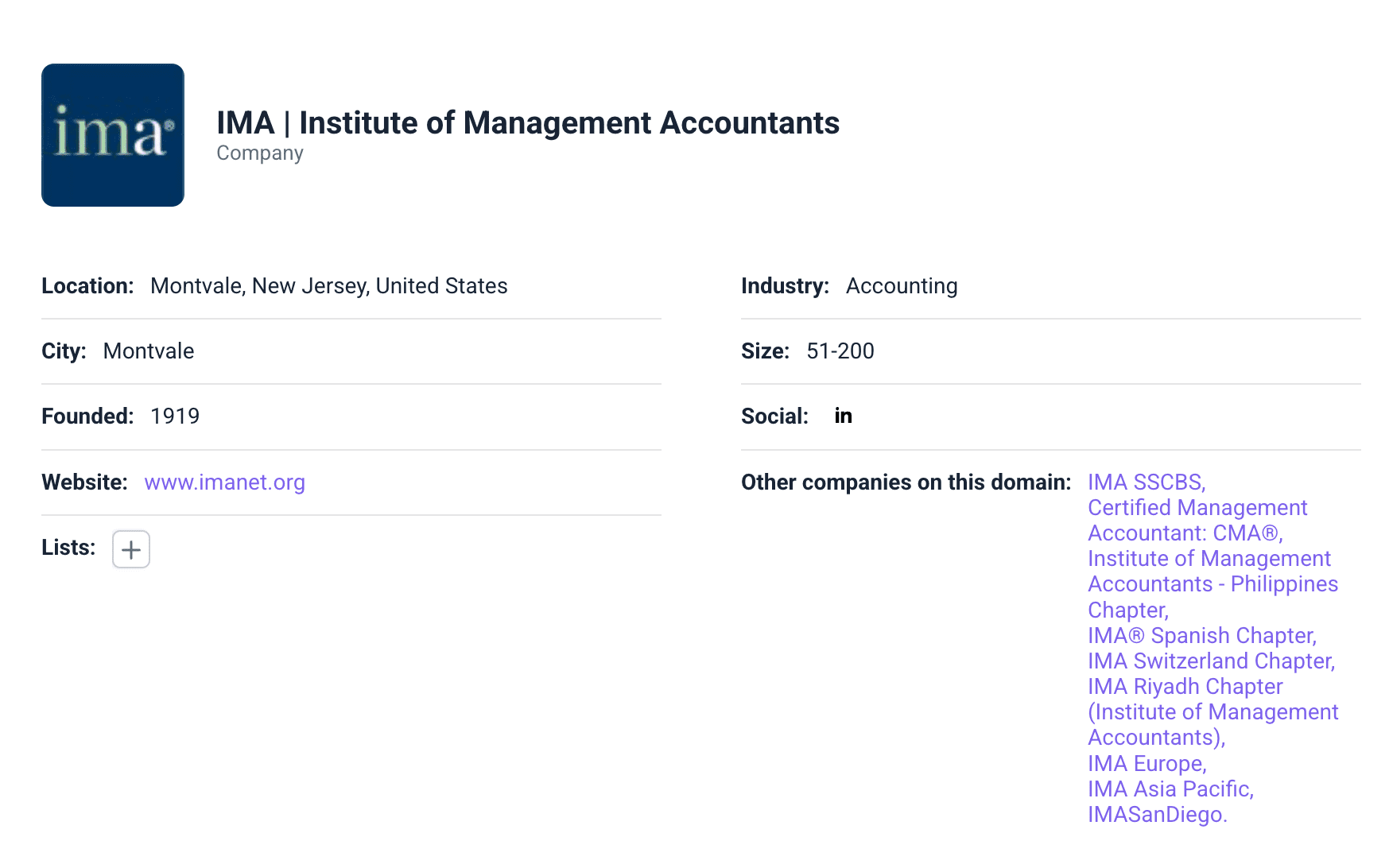Screen dimensions: 1393x868
Task: Click the 'Company' subtitle under the title
Action: (260, 153)
